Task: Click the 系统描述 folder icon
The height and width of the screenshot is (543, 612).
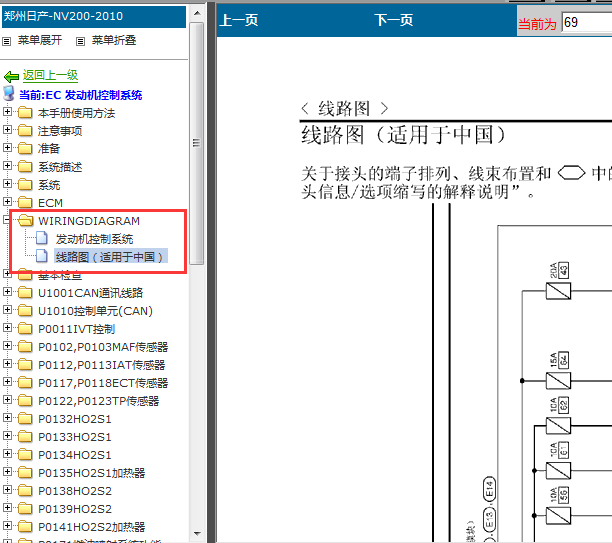Action: (x=25, y=166)
